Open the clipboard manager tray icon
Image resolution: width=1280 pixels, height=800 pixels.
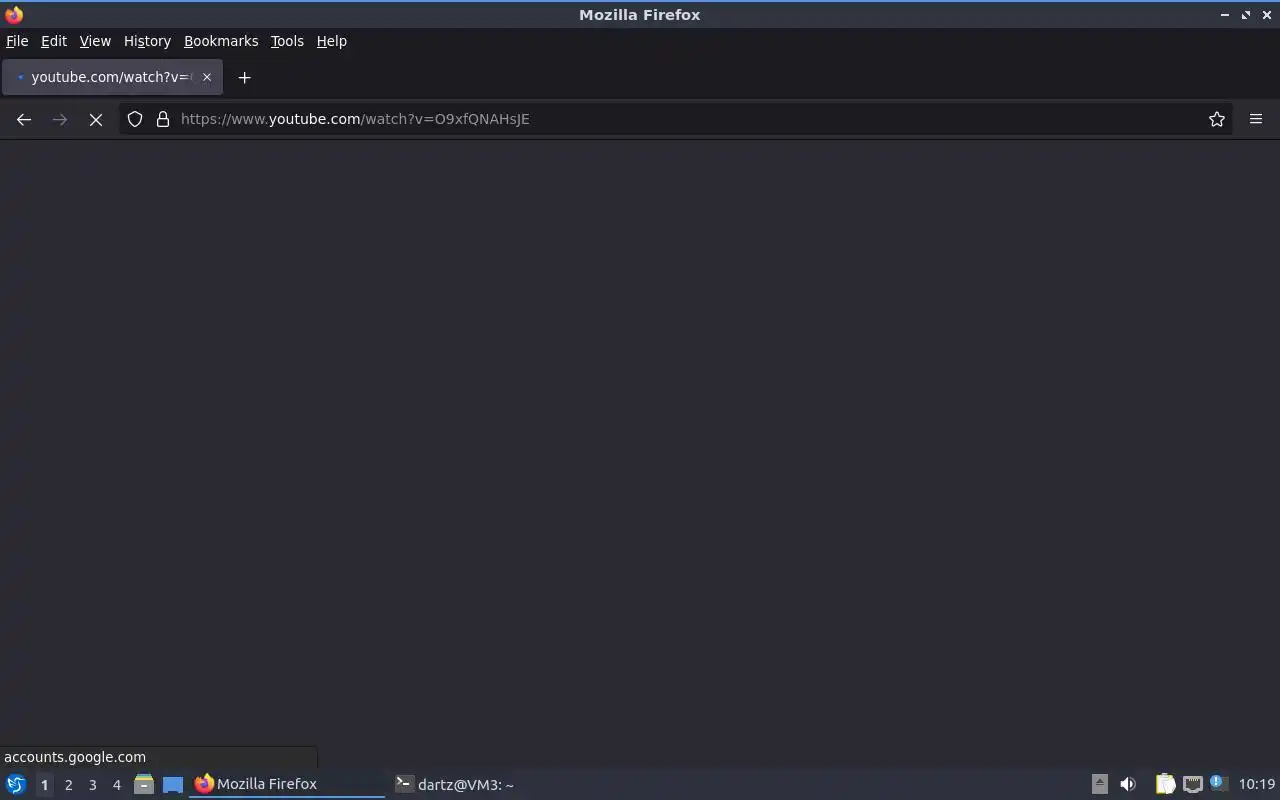pos(1165,784)
